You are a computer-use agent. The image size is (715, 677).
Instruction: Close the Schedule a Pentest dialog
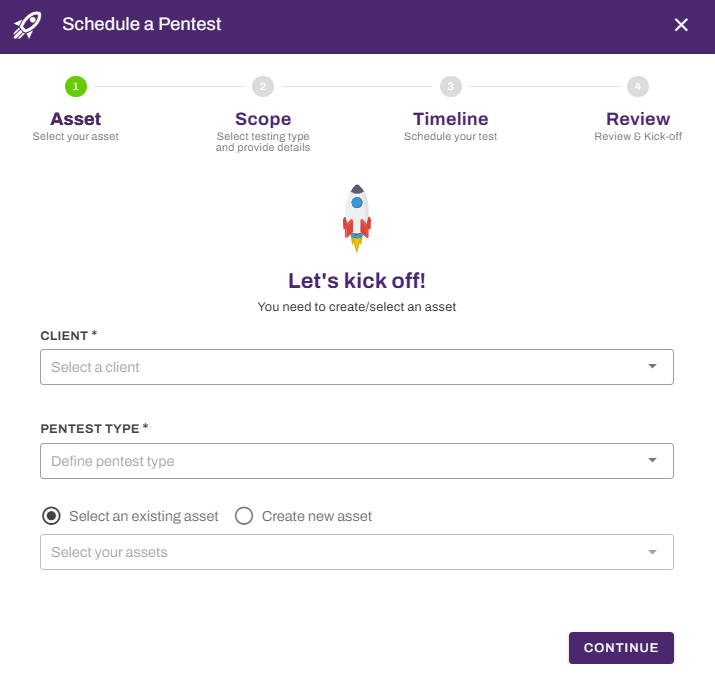[x=681, y=25]
